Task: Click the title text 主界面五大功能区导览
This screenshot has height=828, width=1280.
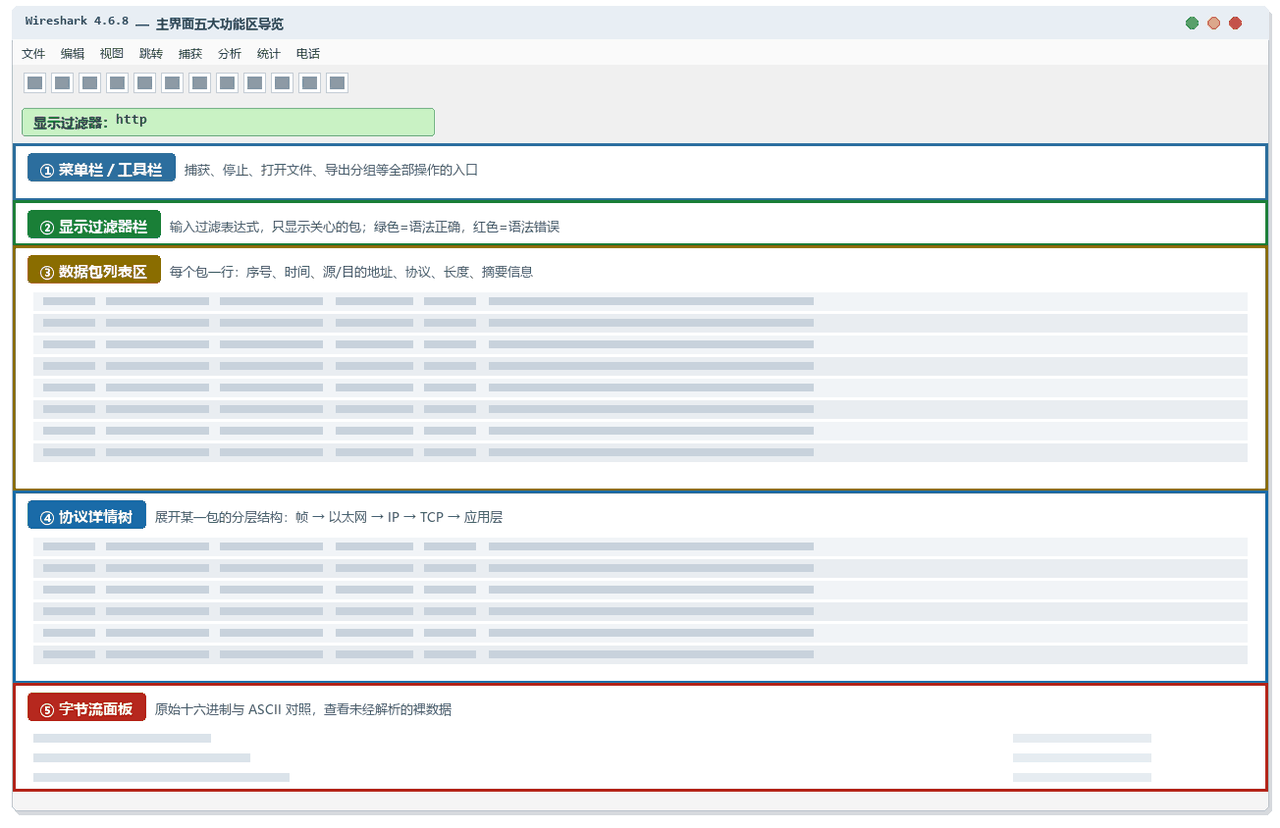Action: (219, 24)
